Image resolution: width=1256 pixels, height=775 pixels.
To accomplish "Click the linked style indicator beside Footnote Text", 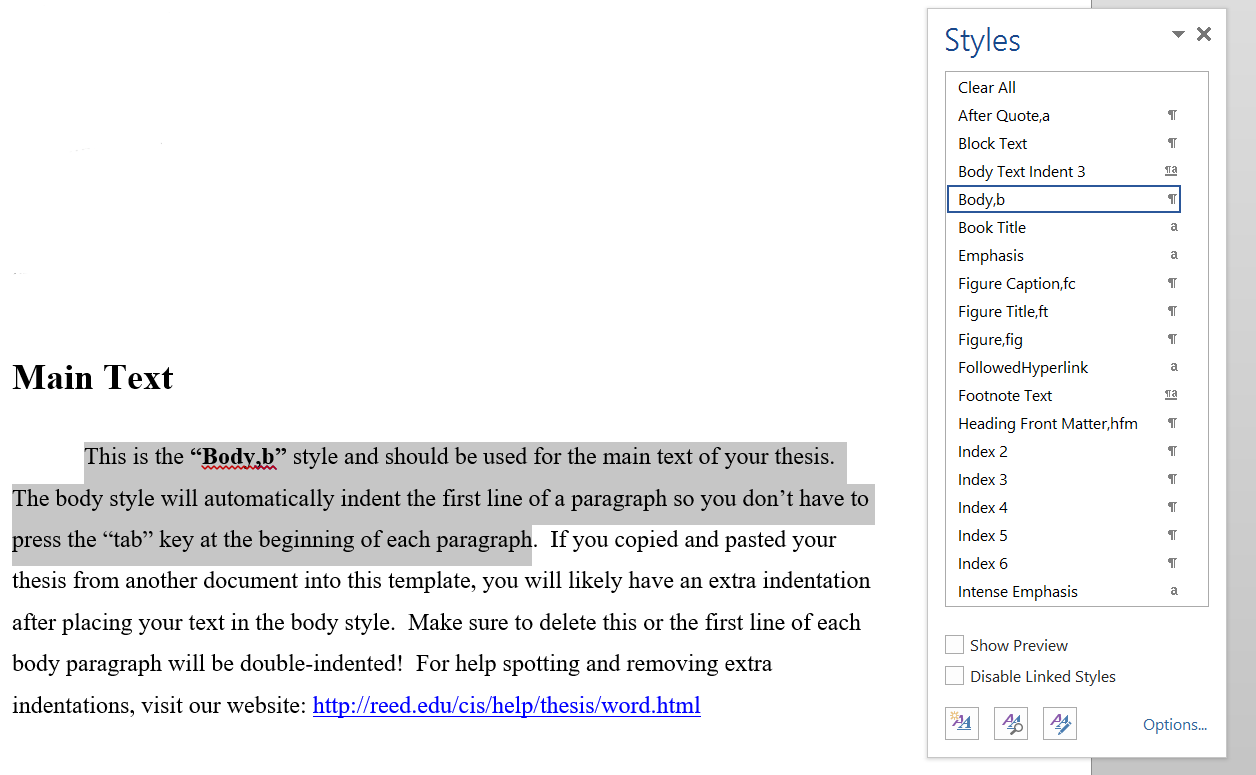I will click(x=1170, y=395).
